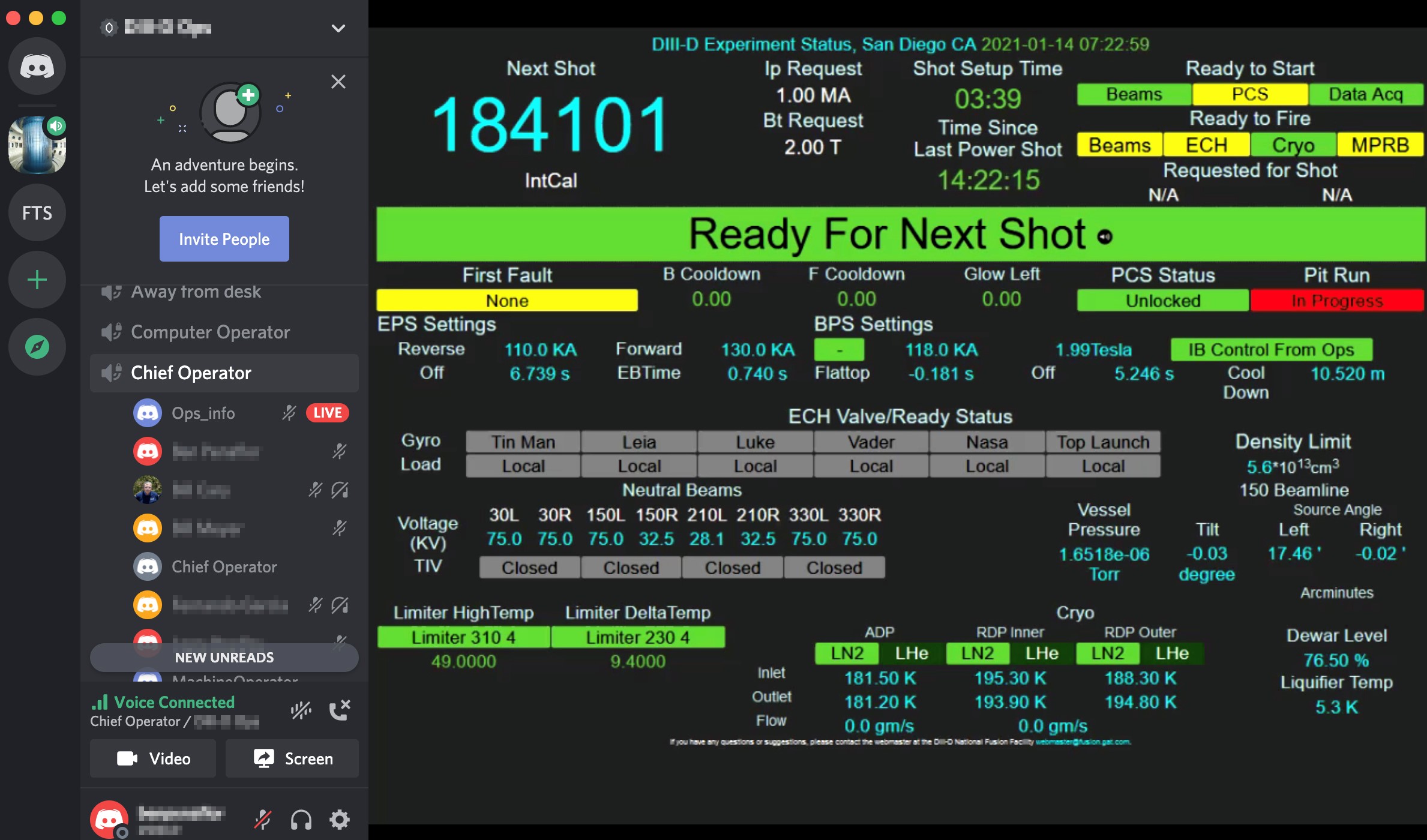1427x840 pixels.
Task: Unmute microphone at bottom panel
Action: point(262,819)
